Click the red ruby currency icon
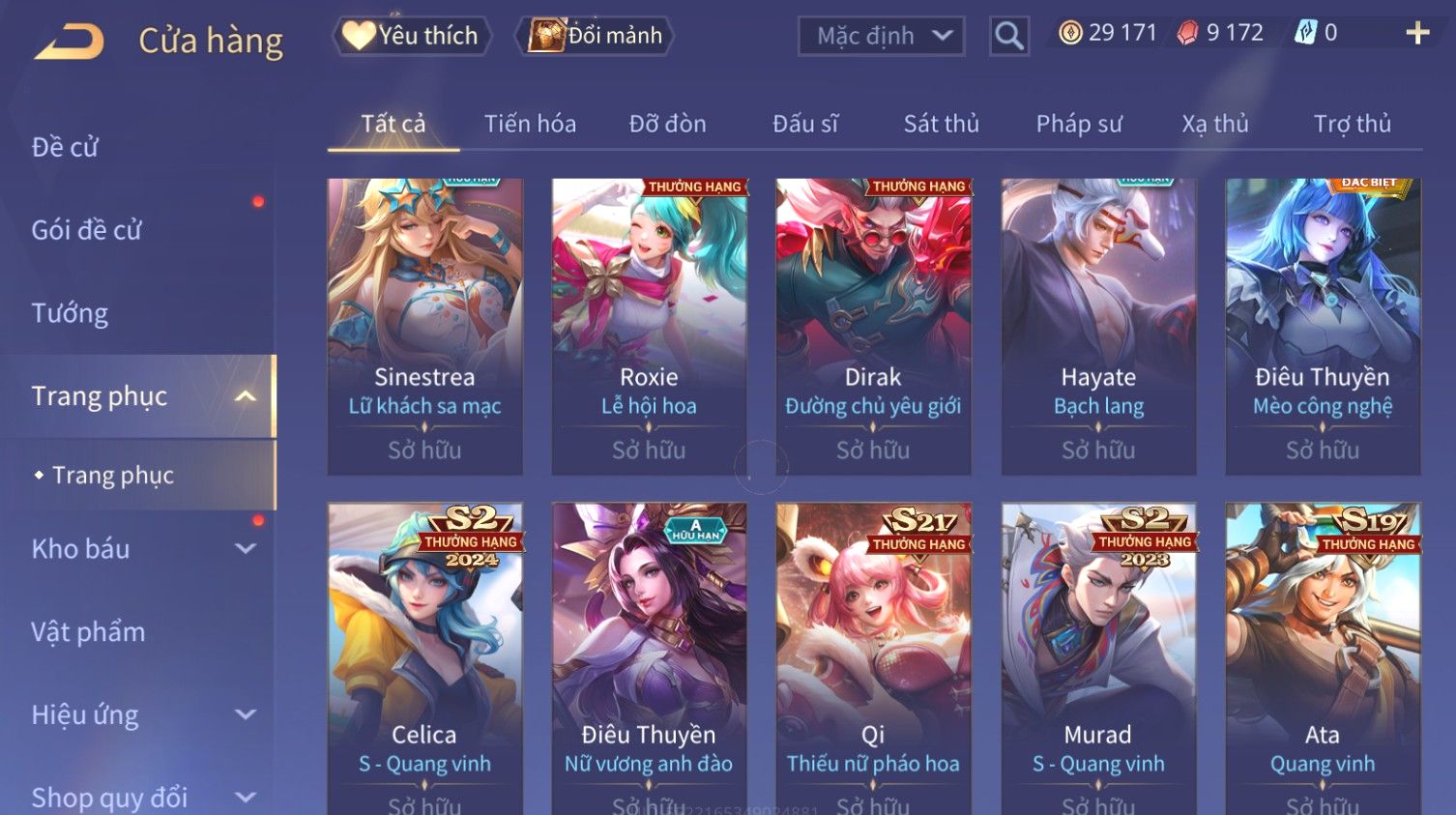1456x815 pixels. coord(1187,34)
